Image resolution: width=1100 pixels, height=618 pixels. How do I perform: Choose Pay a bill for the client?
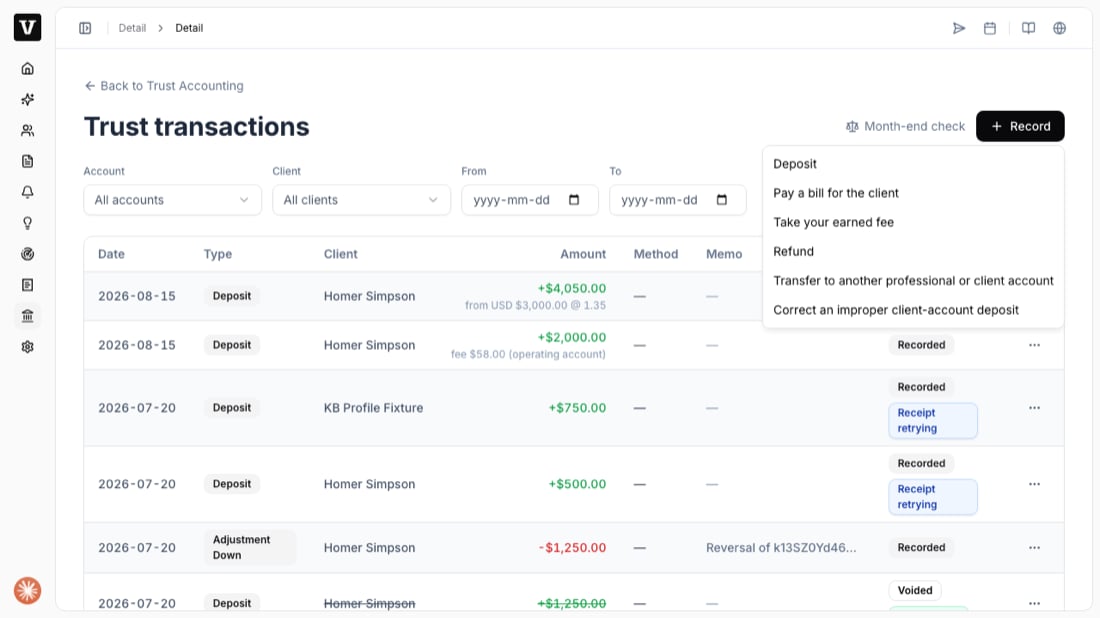tap(913, 193)
